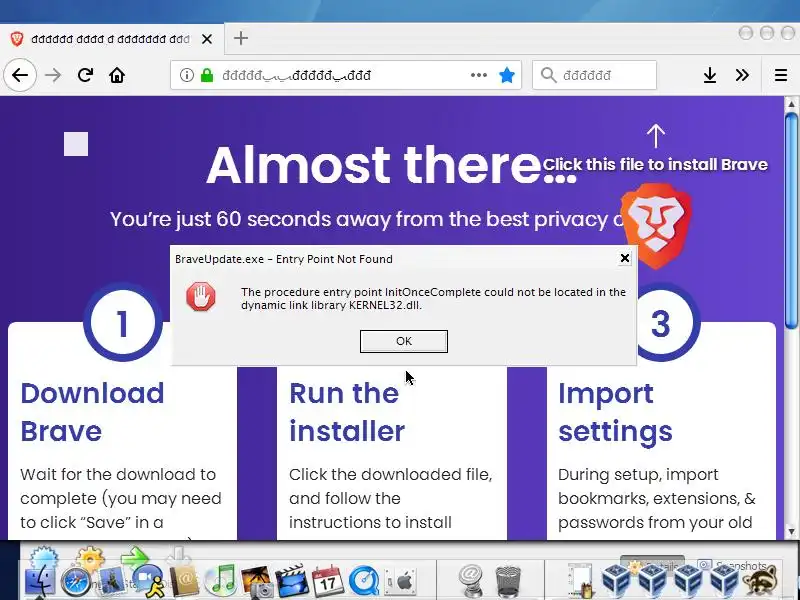Open a new tab with plus button
800x600 pixels.
click(x=241, y=38)
